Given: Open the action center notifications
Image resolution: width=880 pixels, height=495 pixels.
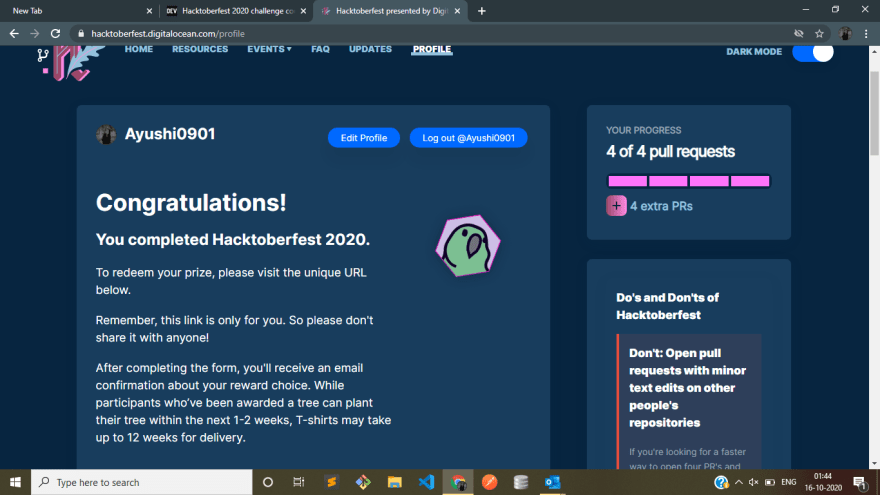Looking at the screenshot, I should pos(860,482).
